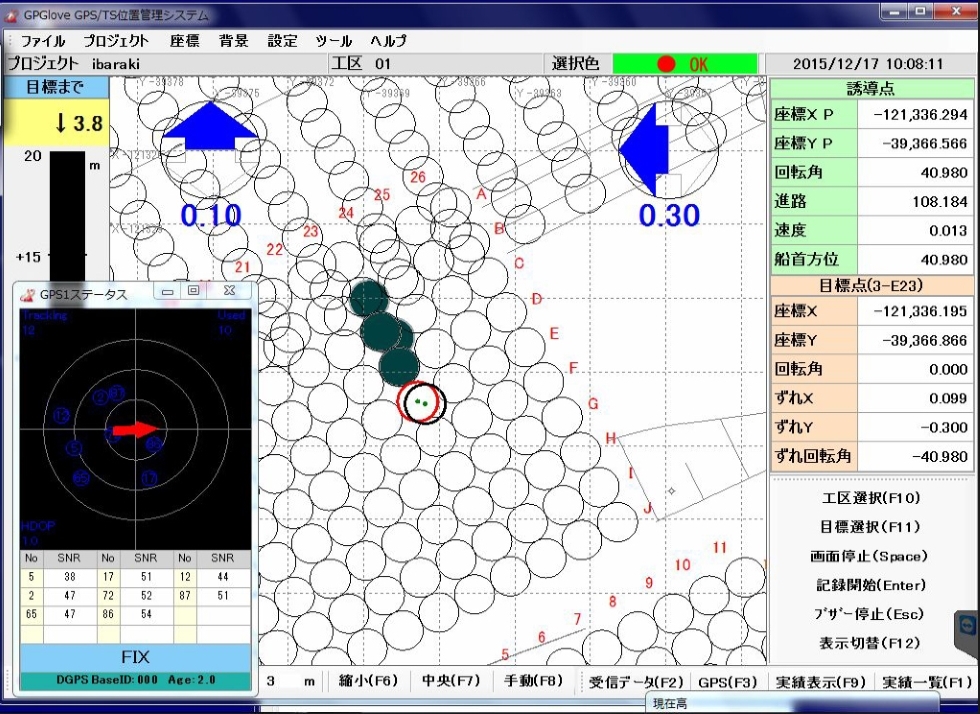Click the GPGlove application title icon

pyautogui.click(x=11, y=15)
